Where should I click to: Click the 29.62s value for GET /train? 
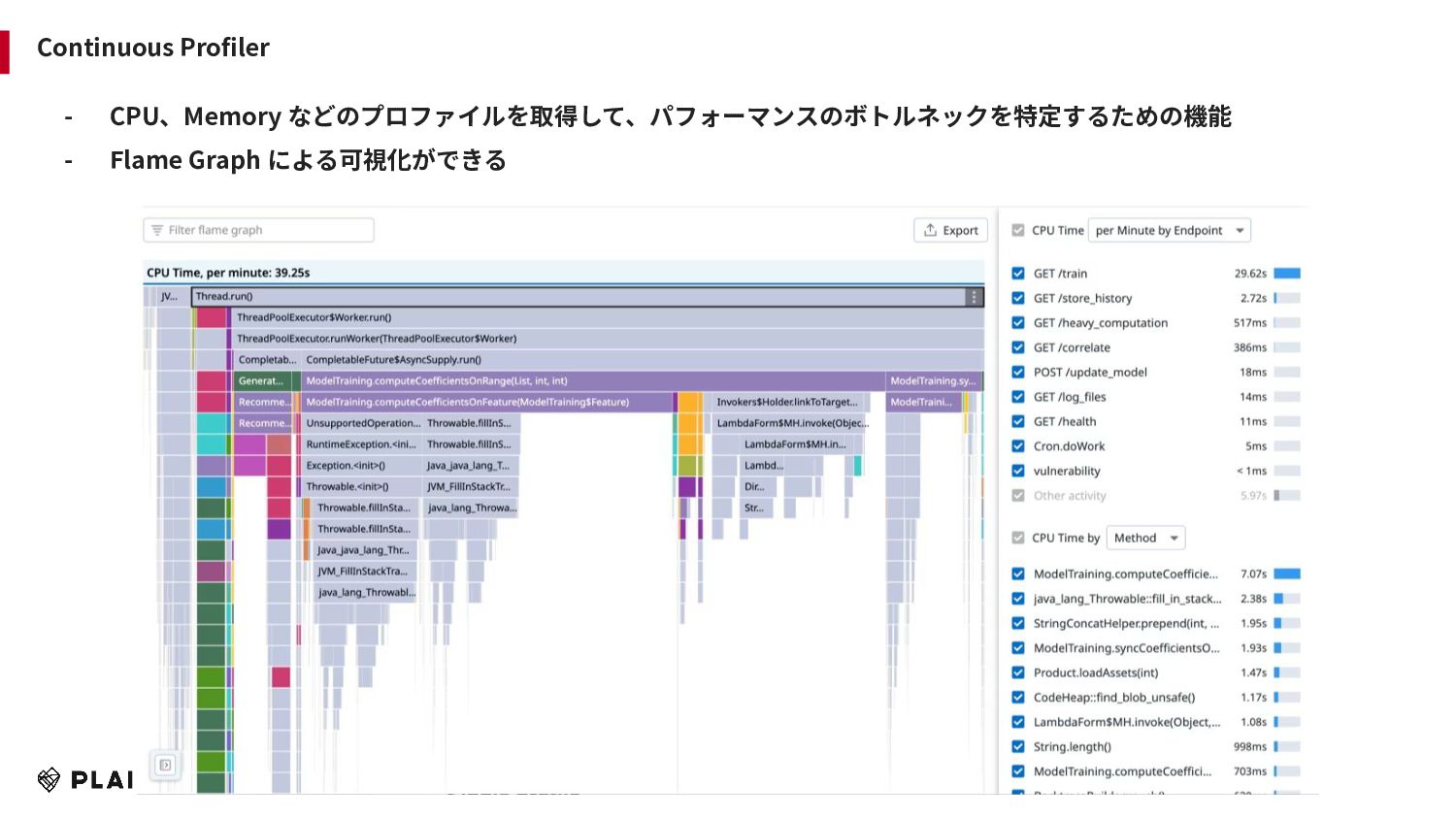tap(1250, 274)
